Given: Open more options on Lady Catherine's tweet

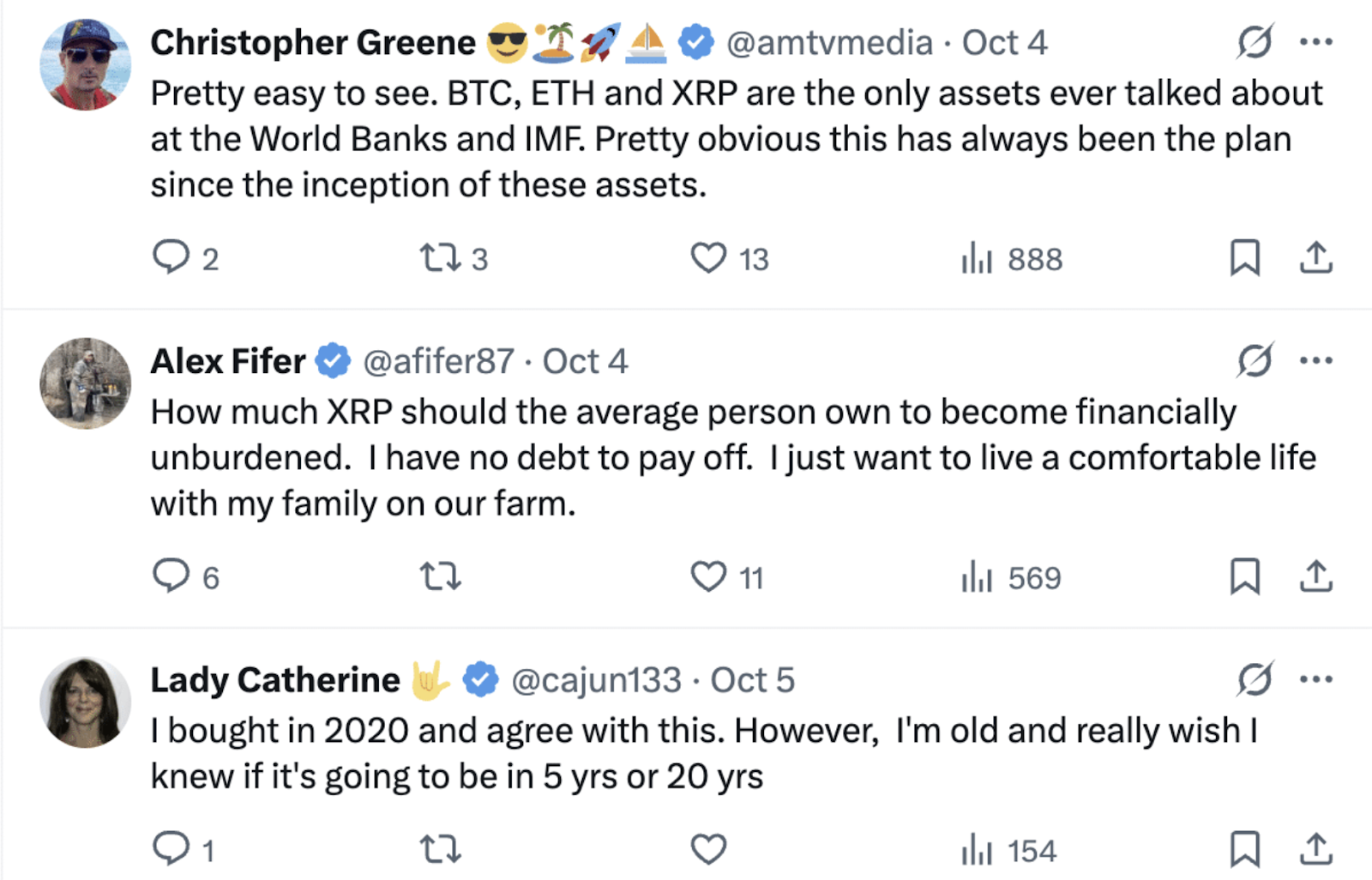Looking at the screenshot, I should pyautogui.click(x=1315, y=680).
